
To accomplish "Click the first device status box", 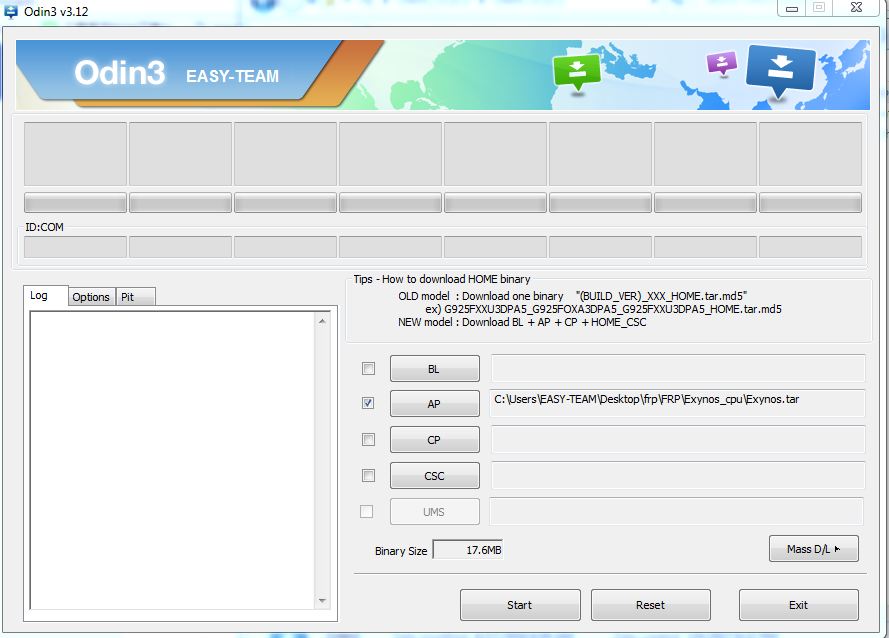I will tap(75, 154).
